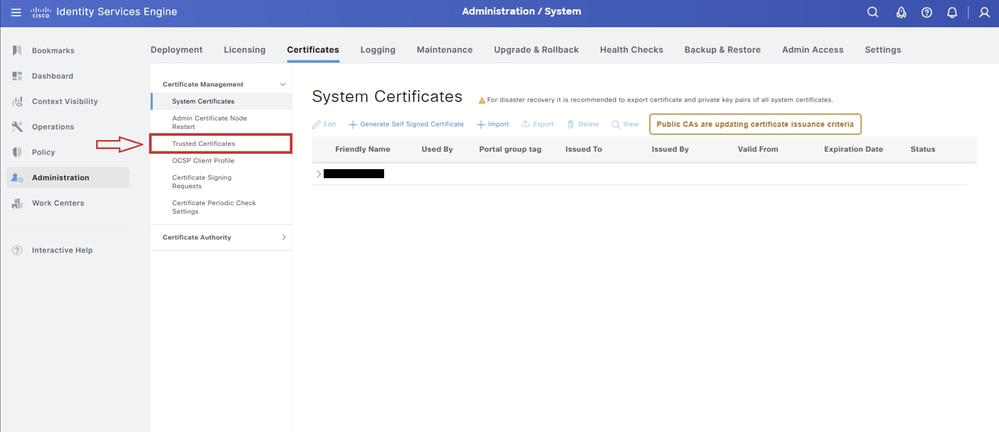999x432 pixels.
Task: Open the rocket icon in the header
Action: coord(901,12)
